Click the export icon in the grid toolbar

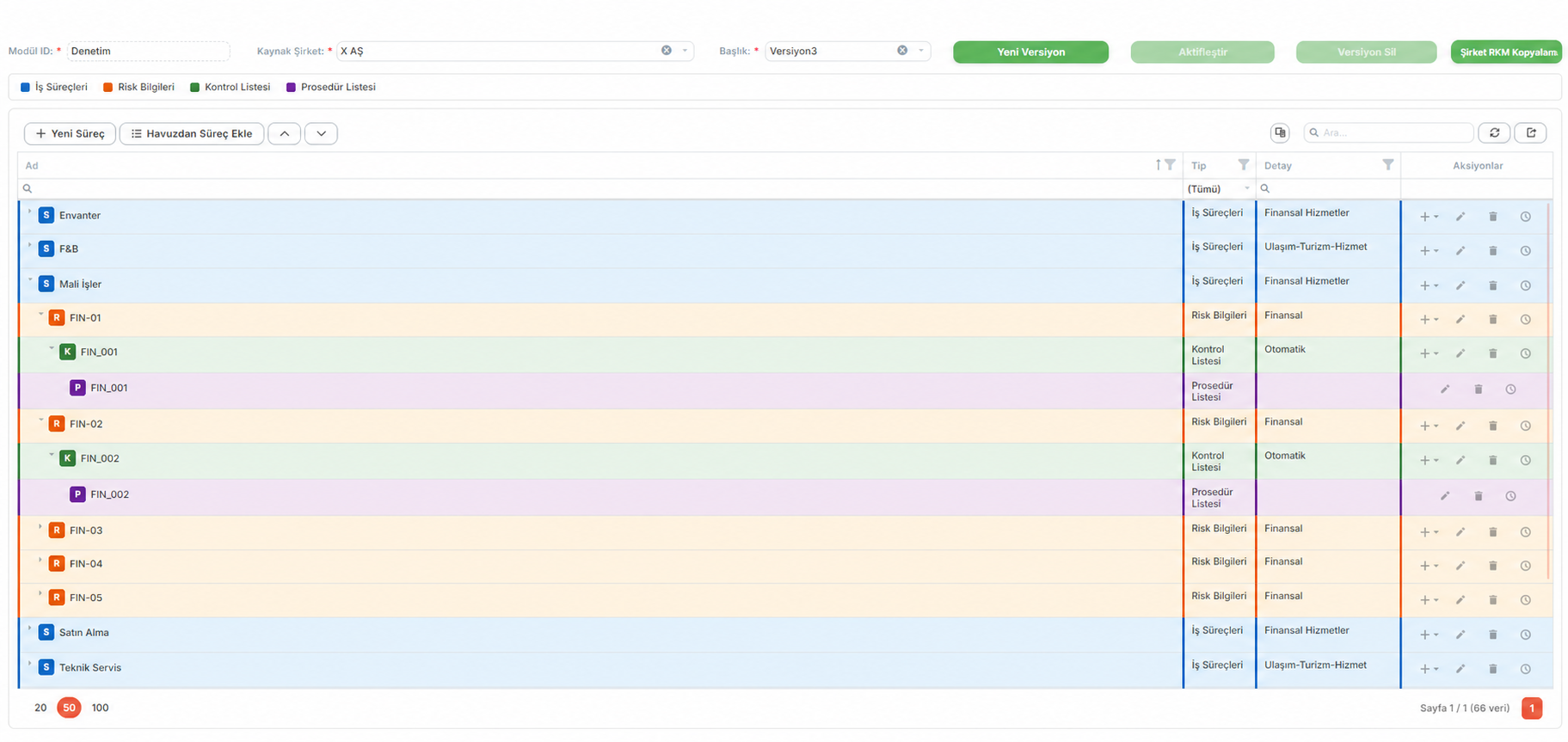click(x=1530, y=132)
